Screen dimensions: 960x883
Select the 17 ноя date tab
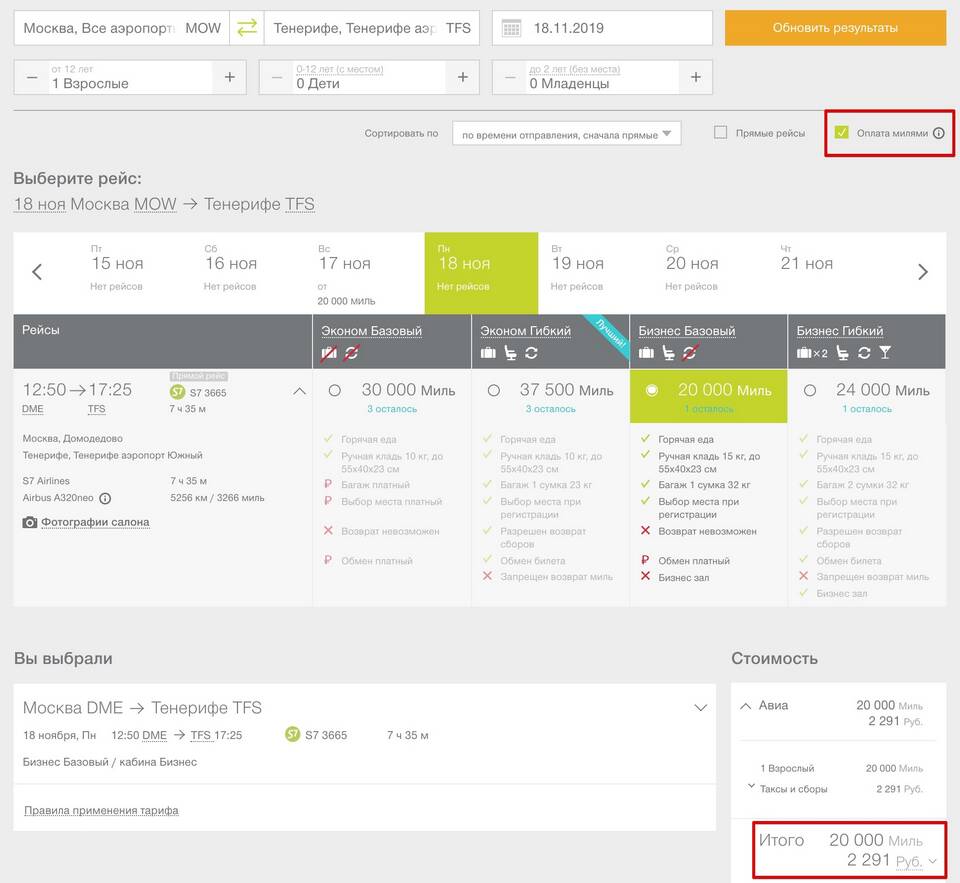[x=344, y=273]
